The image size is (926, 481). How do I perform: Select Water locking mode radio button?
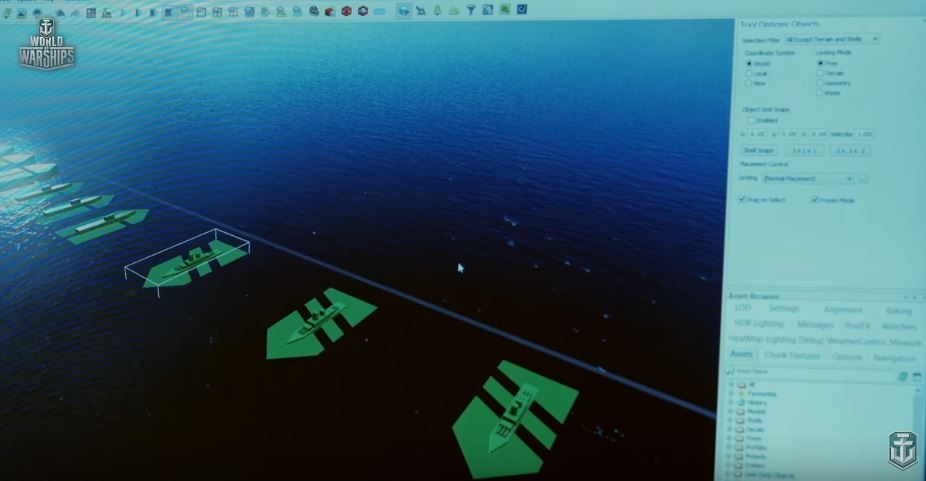[x=820, y=93]
